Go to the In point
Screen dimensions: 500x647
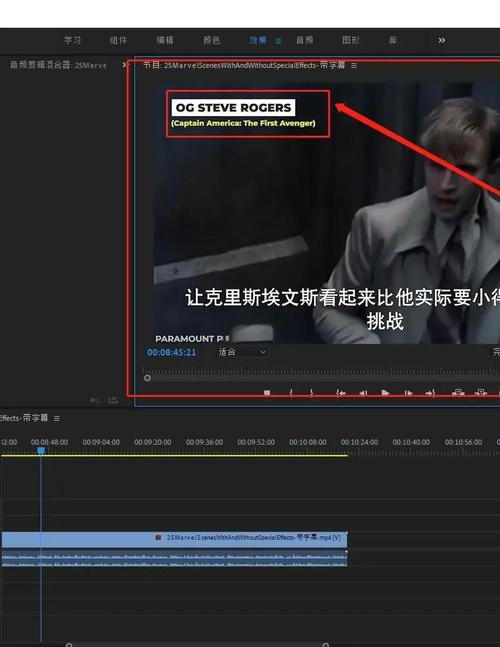[340, 393]
